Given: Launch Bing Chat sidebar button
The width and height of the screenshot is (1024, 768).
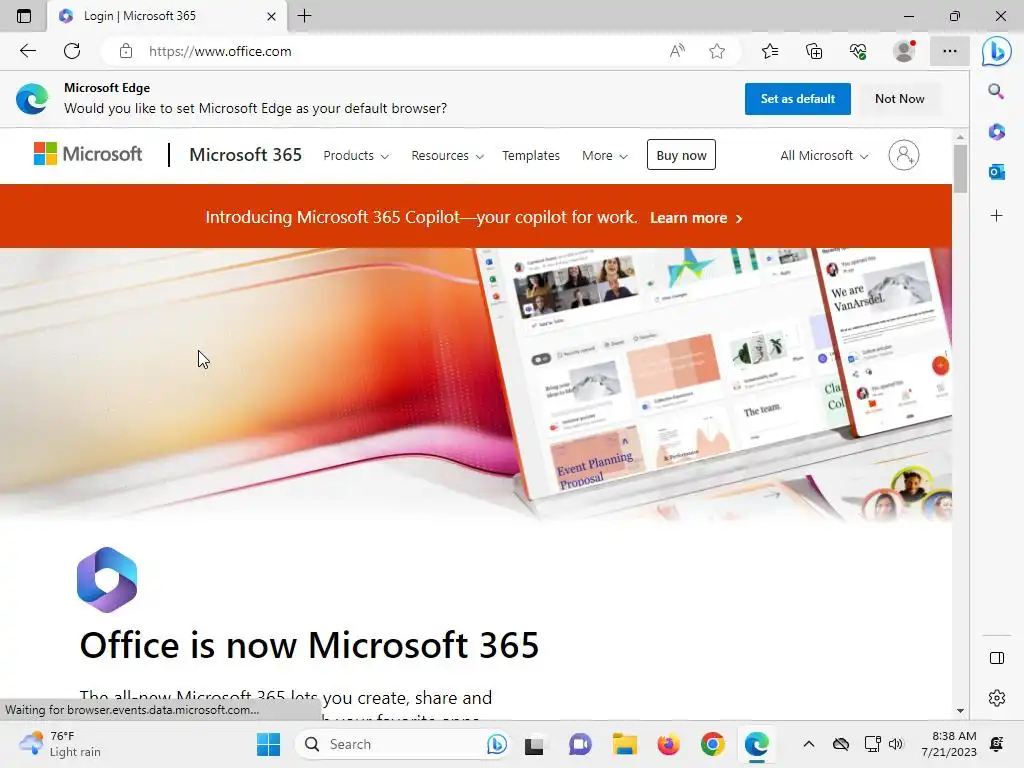Looking at the screenshot, I should tap(997, 51).
